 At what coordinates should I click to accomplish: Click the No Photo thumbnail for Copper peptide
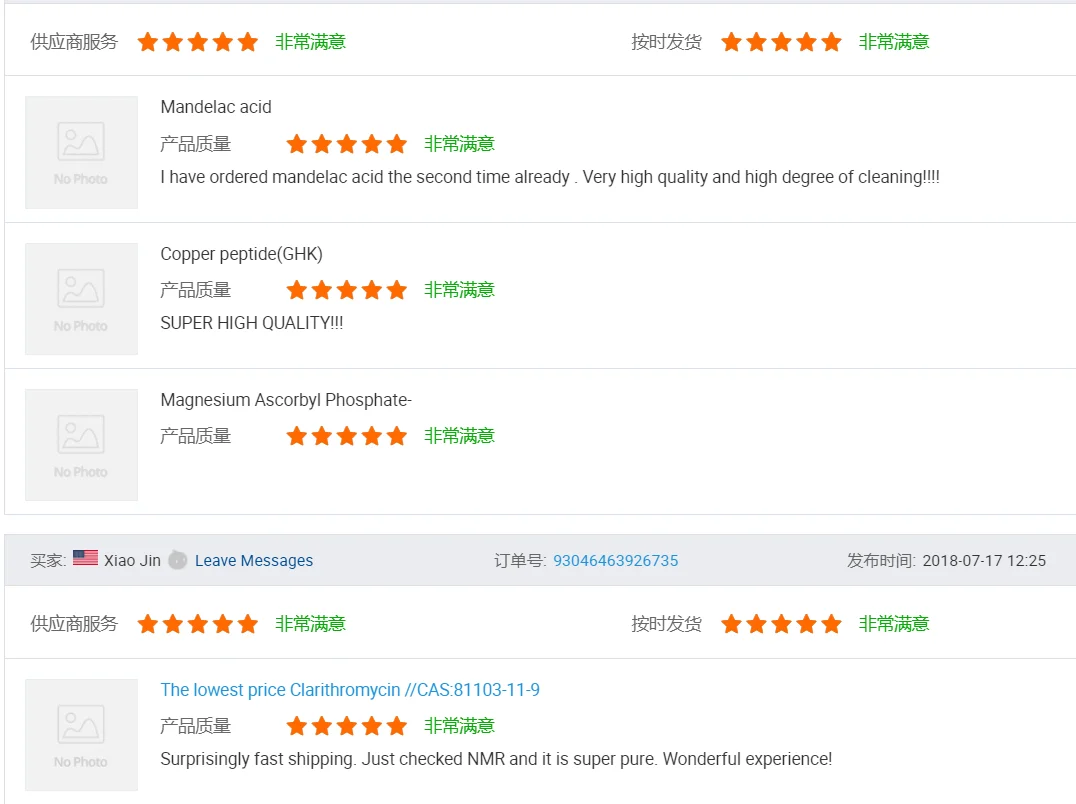pos(81,299)
